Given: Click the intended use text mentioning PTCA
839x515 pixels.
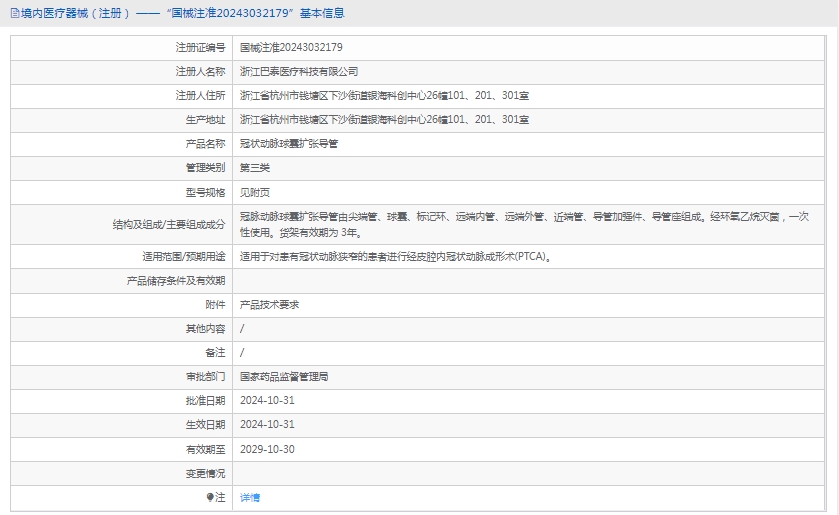Looking at the screenshot, I should (395, 256).
